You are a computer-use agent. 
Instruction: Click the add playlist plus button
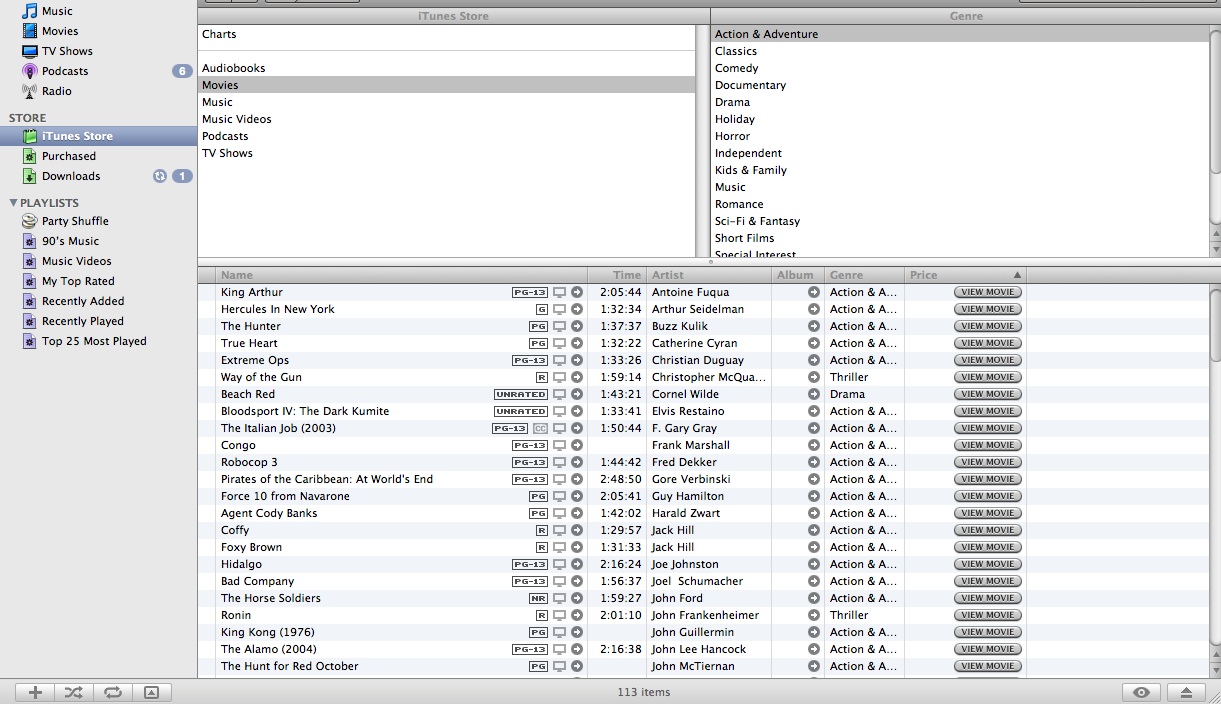click(x=35, y=692)
